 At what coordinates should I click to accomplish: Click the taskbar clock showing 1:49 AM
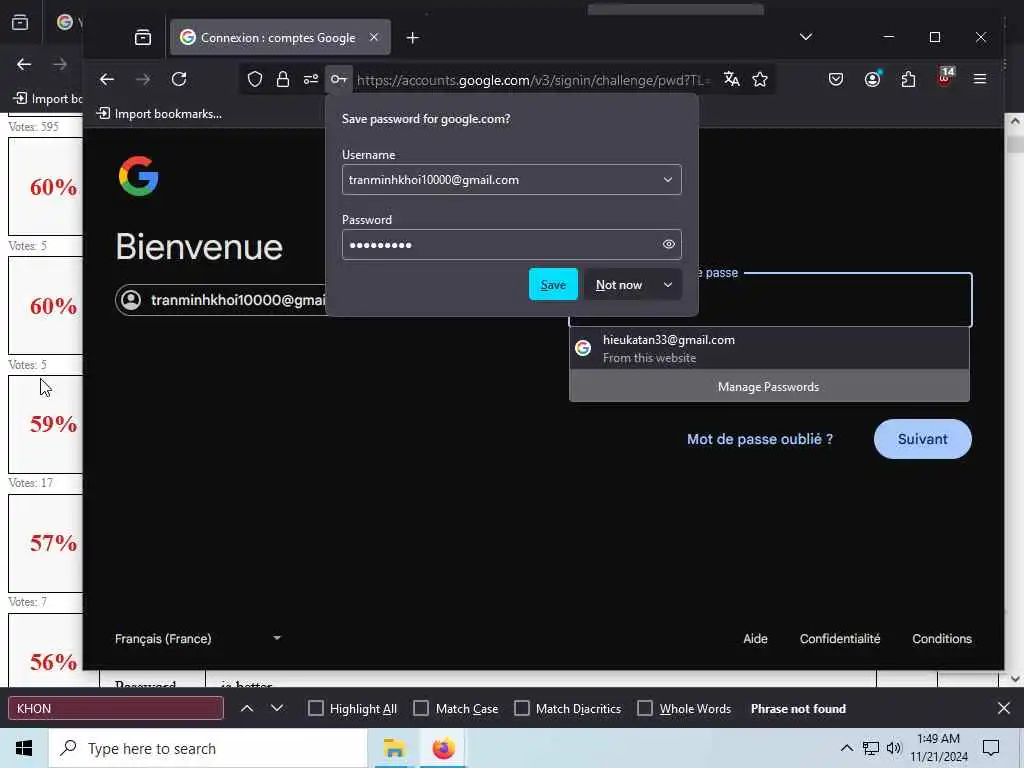(x=938, y=748)
